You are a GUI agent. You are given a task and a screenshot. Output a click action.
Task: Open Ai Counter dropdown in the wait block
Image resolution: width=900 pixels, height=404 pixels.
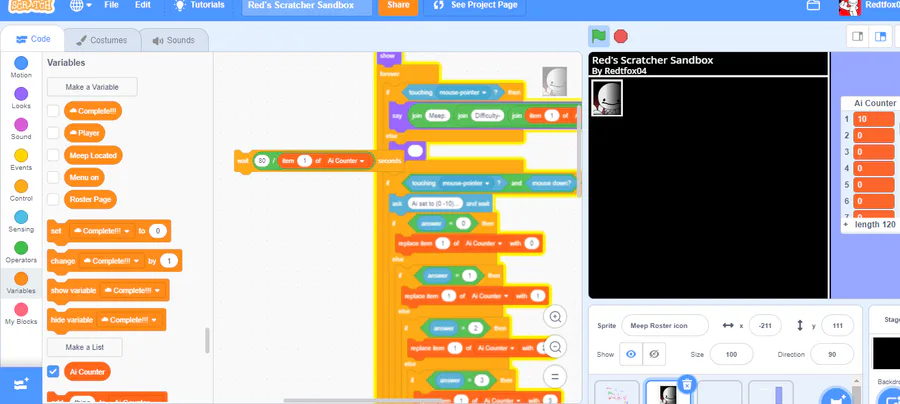[347, 161]
